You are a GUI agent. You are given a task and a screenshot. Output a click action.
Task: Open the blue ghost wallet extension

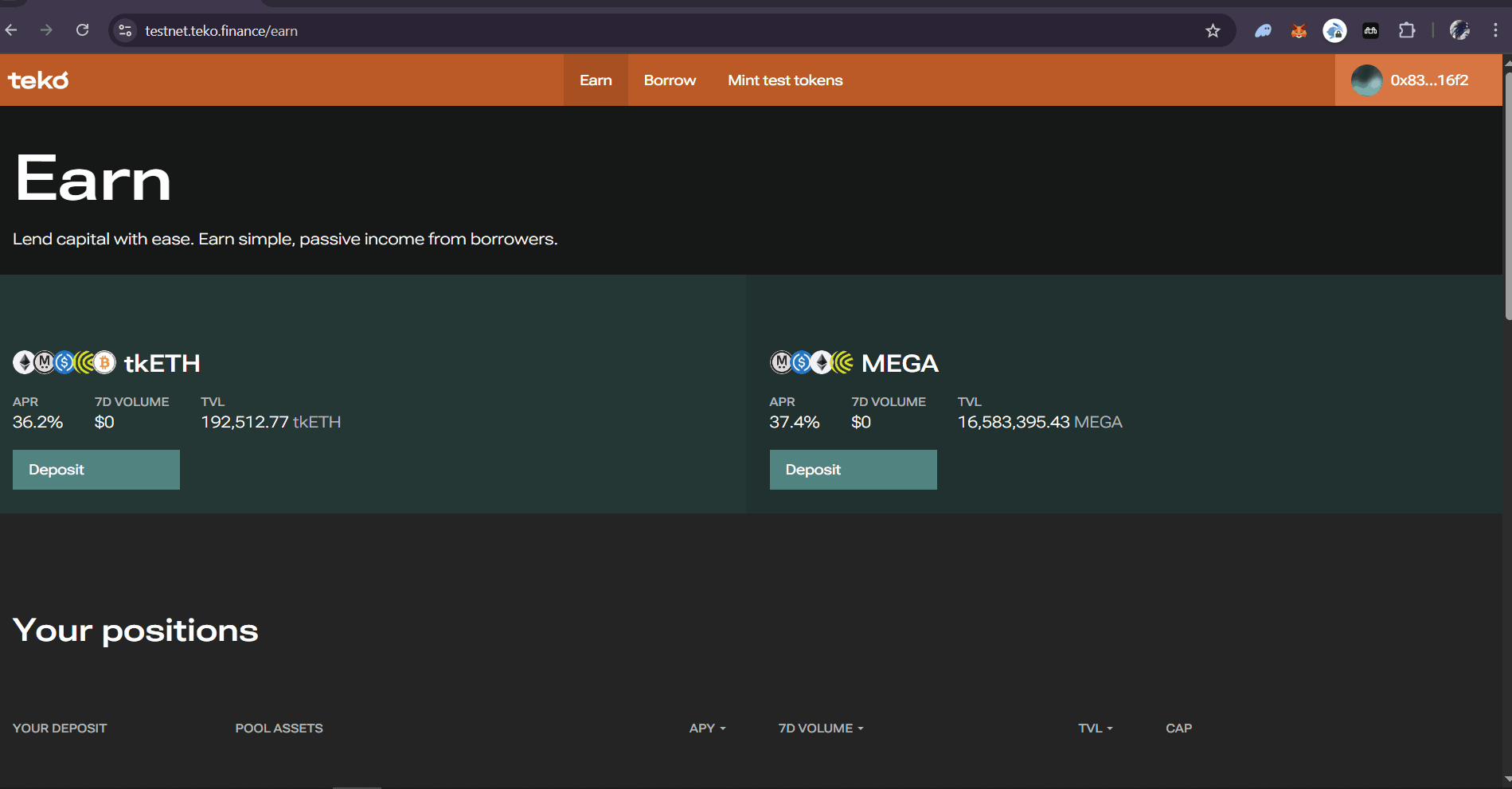[x=1263, y=31]
